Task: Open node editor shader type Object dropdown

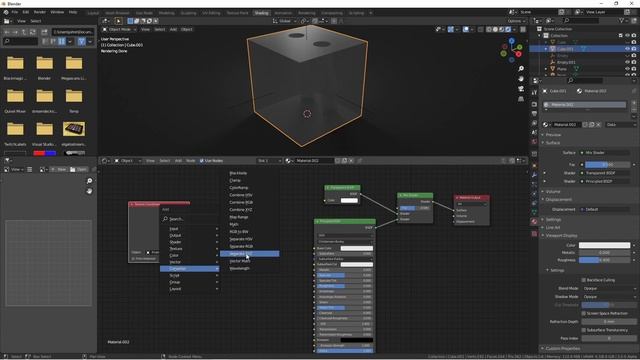Action: click(127, 161)
